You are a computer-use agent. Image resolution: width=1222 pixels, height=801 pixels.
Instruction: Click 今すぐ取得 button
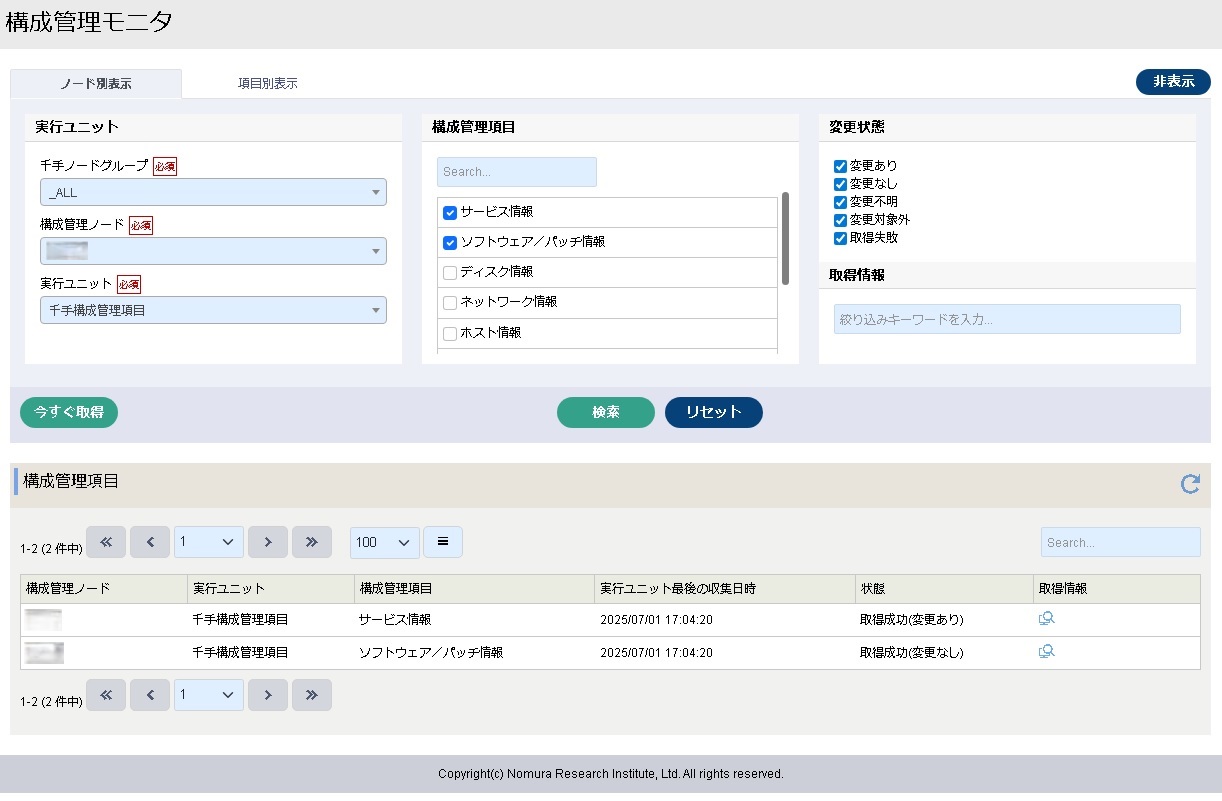tap(69, 412)
